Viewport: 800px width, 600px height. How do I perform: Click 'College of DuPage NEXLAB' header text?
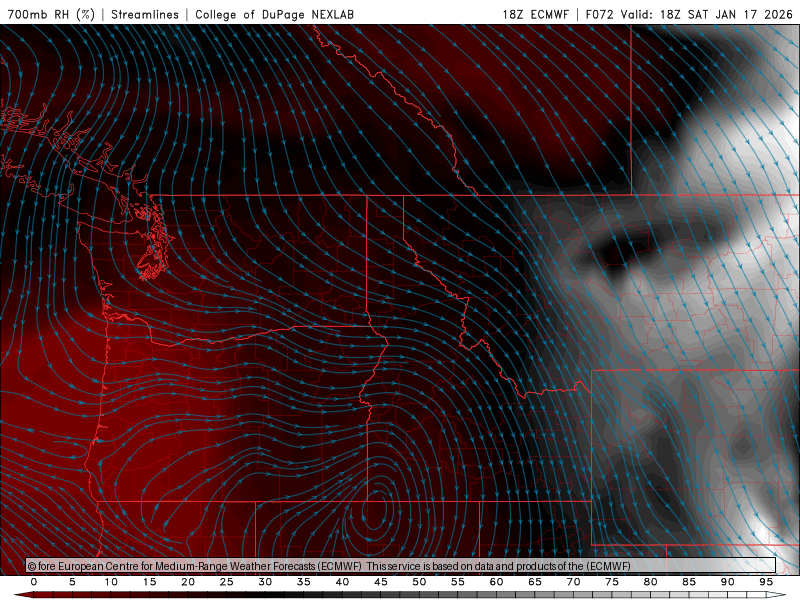[274, 14]
